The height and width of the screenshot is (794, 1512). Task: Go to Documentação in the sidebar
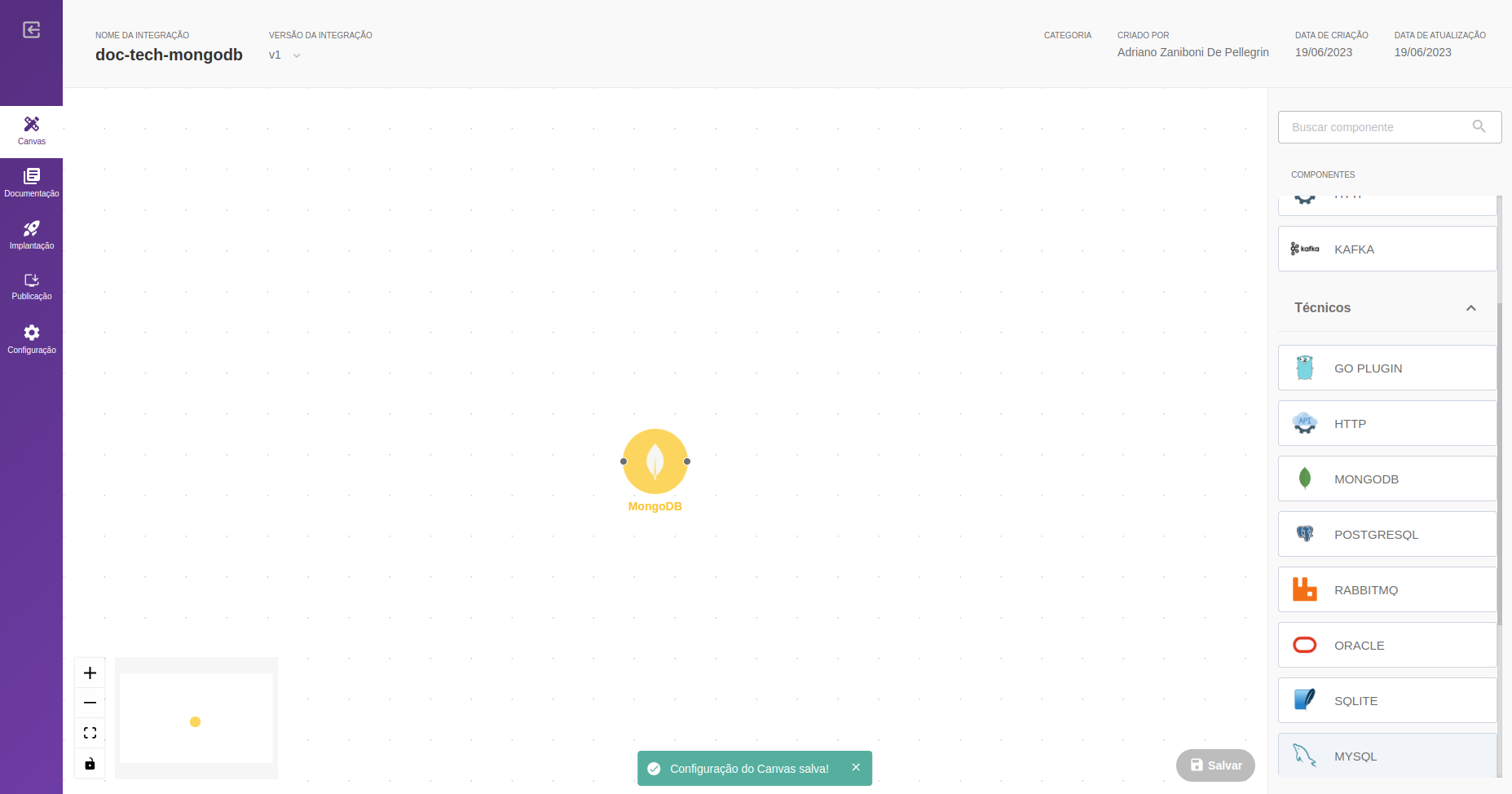point(31,183)
